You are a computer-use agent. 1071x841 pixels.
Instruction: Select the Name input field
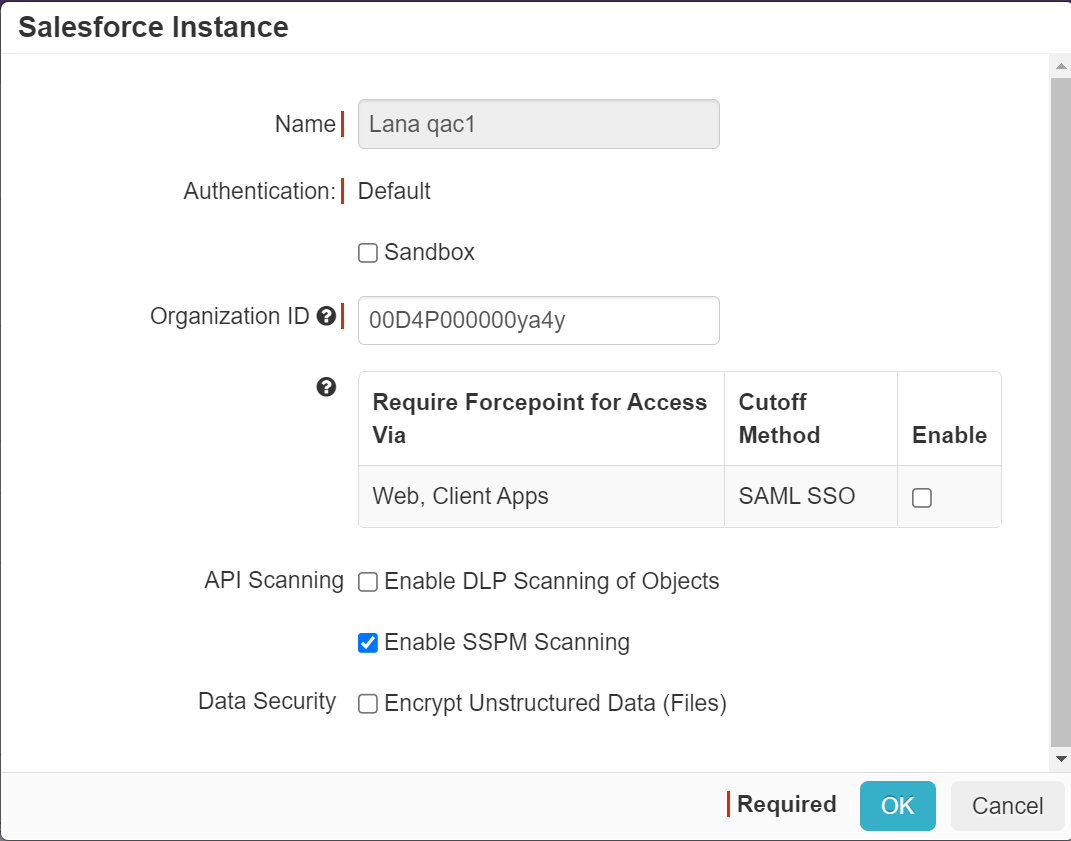538,124
